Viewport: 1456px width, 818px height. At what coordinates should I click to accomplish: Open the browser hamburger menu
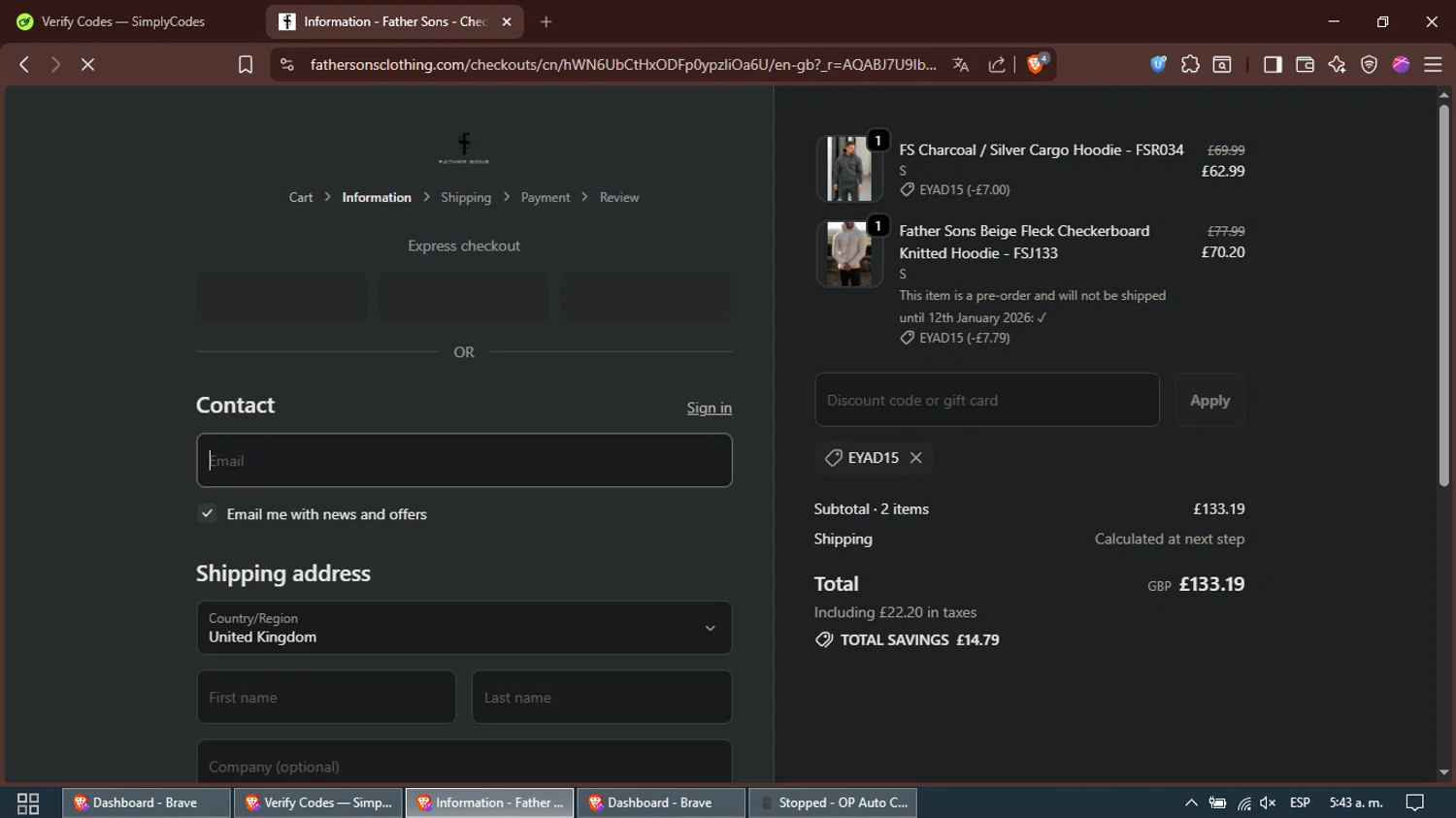click(1433, 64)
